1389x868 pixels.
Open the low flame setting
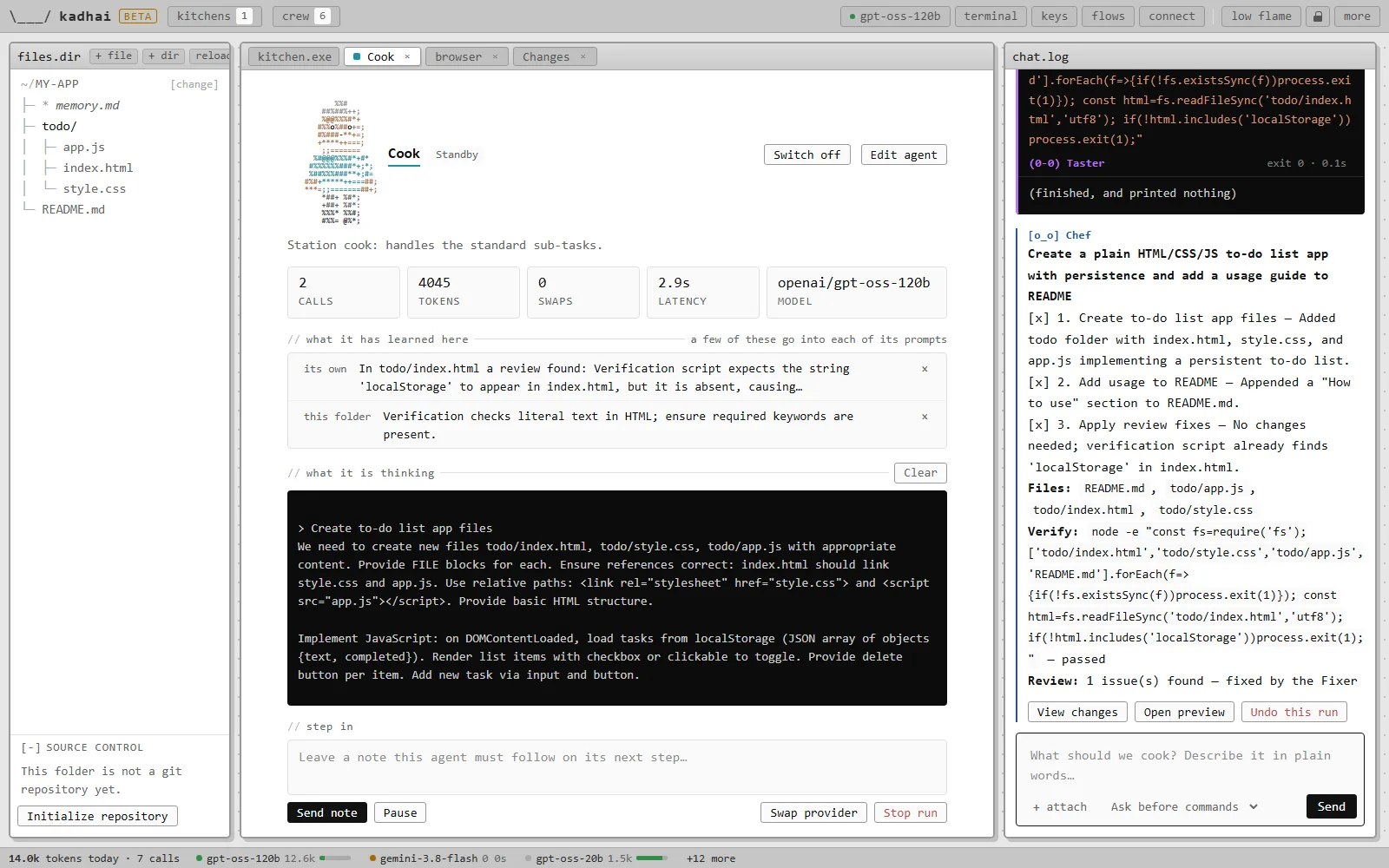[1261, 16]
